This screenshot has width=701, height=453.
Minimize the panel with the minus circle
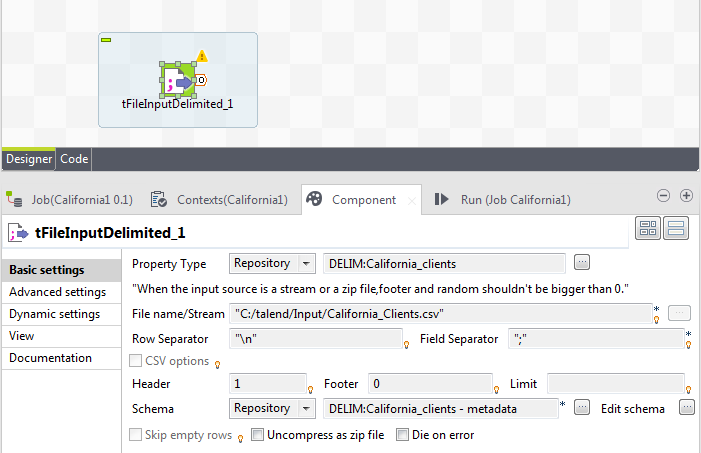click(663, 195)
